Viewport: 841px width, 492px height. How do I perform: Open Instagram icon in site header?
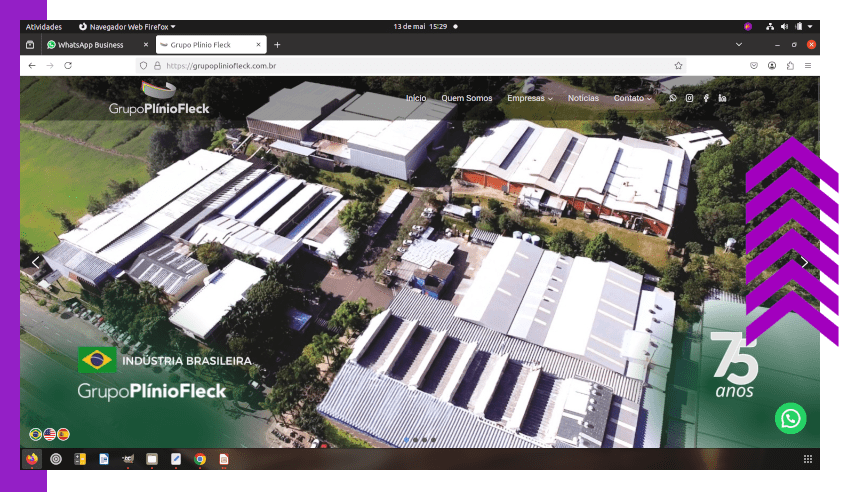[x=689, y=98]
